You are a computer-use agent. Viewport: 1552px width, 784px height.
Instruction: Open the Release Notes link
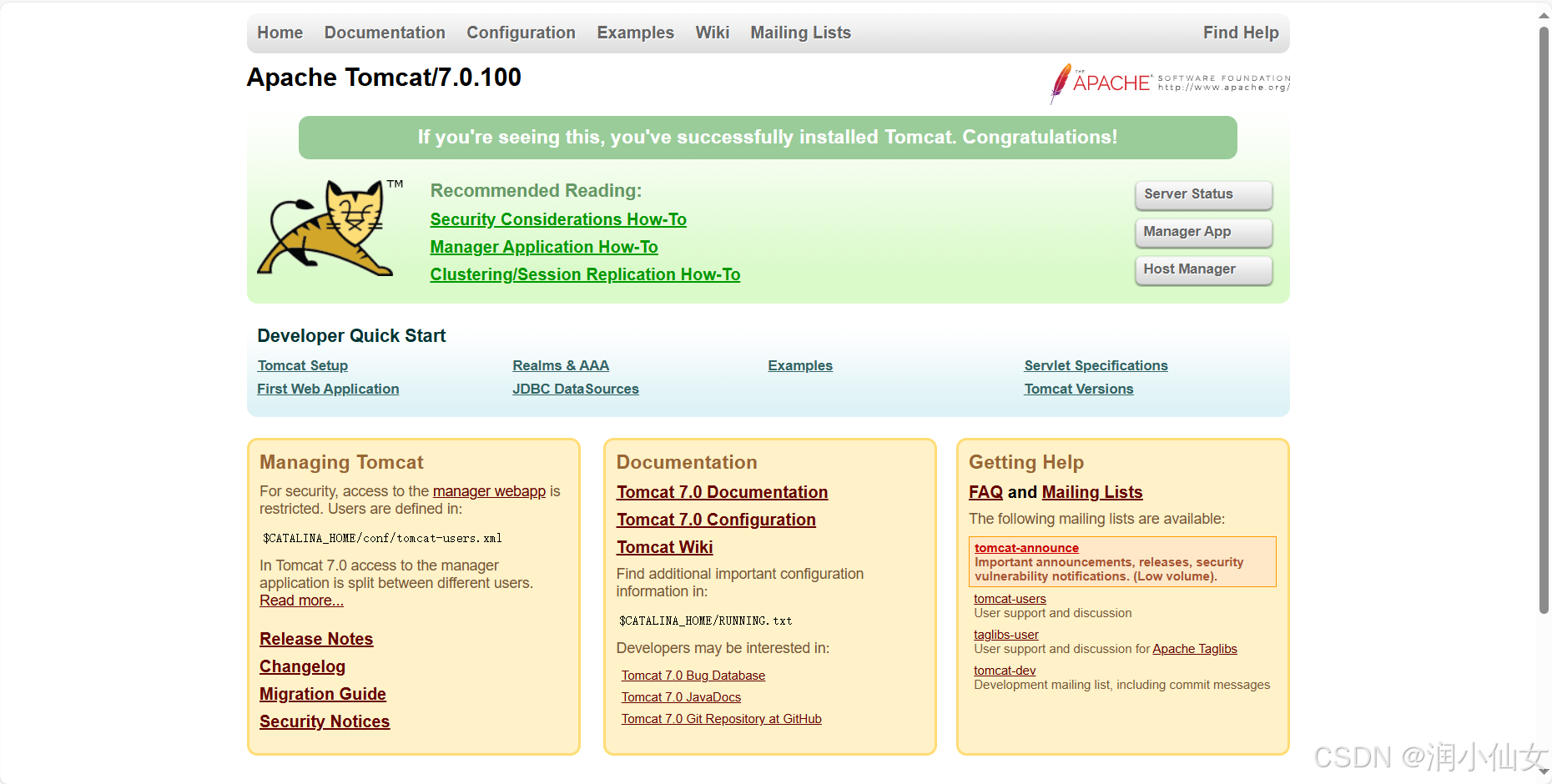point(316,639)
